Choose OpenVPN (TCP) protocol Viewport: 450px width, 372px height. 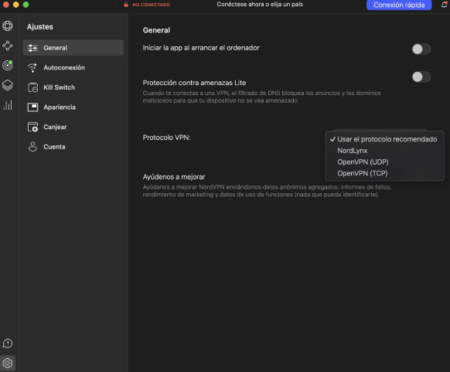click(x=384, y=173)
